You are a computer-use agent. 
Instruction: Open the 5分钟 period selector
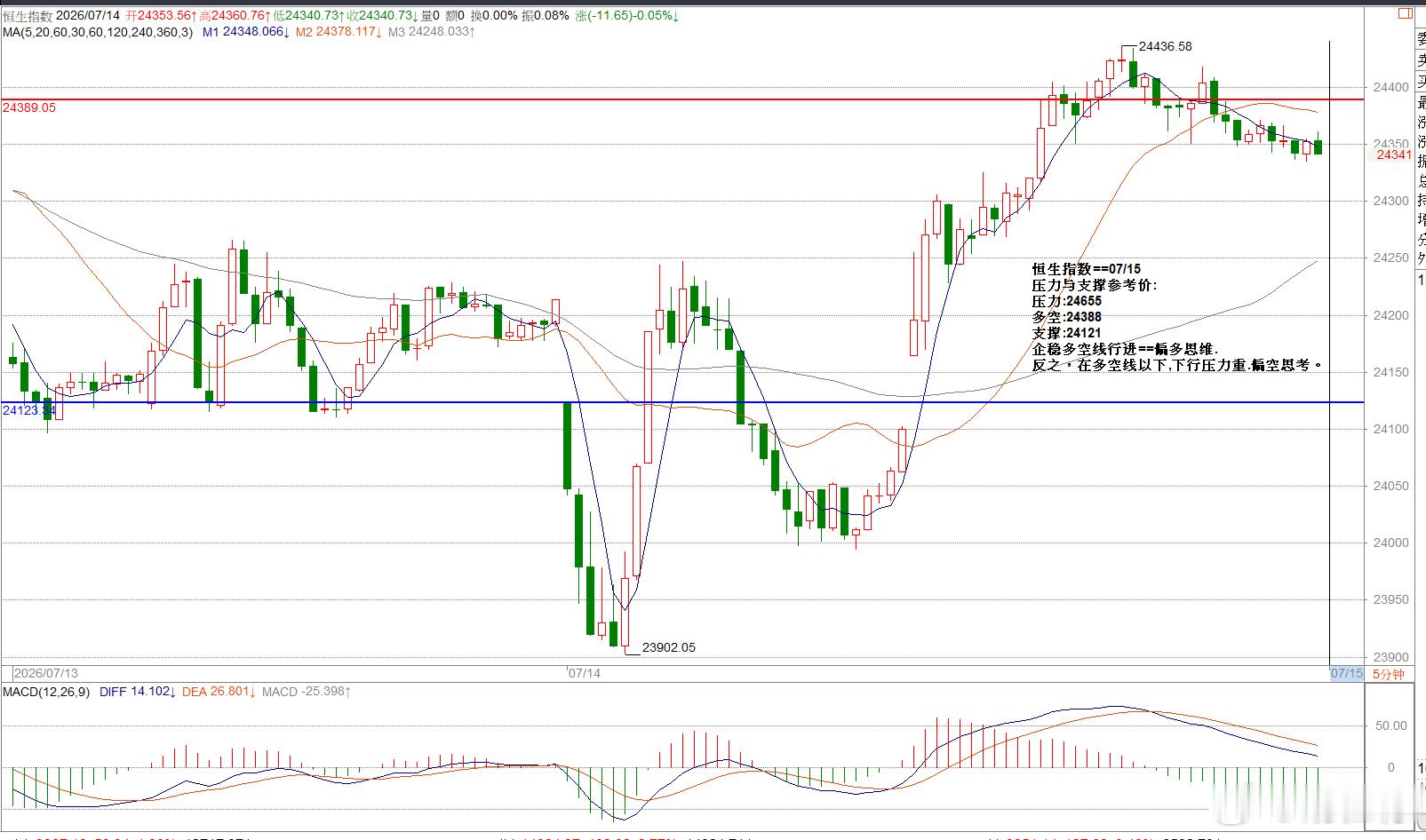tap(1389, 674)
